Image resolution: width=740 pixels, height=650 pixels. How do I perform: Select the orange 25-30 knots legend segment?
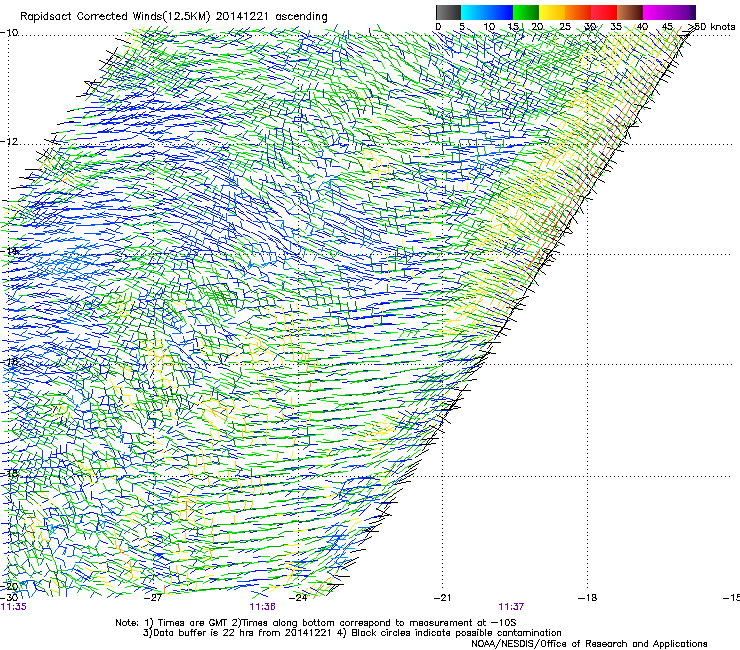[578, 12]
